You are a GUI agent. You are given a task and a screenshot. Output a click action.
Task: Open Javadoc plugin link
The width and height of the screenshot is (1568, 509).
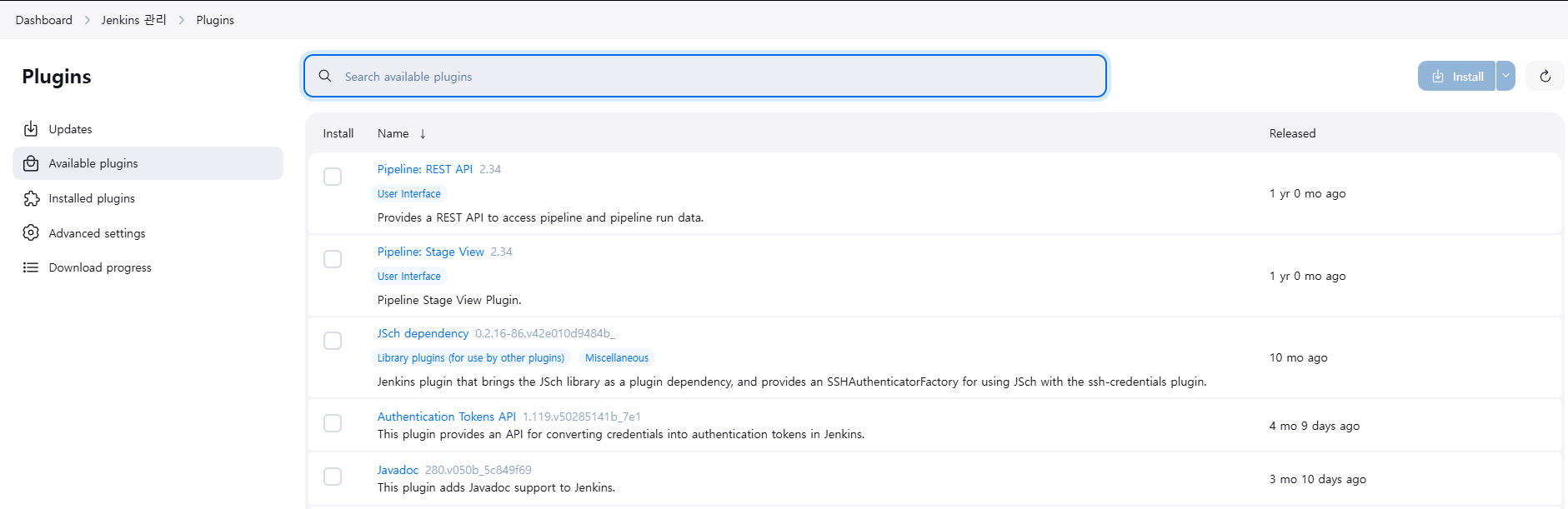click(x=398, y=470)
